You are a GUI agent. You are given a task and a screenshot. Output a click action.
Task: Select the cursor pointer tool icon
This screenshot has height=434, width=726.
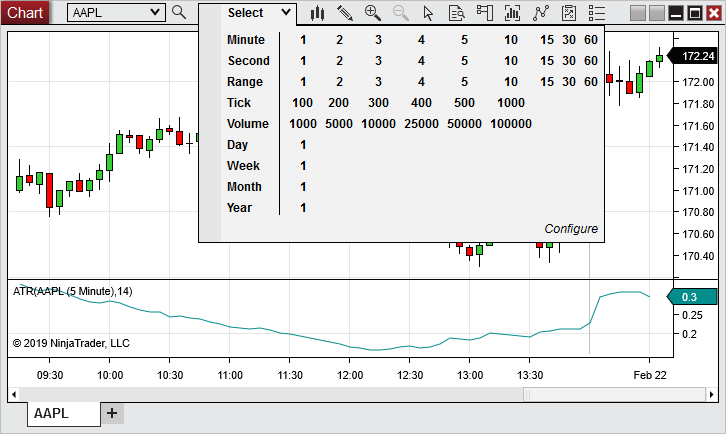click(x=429, y=13)
